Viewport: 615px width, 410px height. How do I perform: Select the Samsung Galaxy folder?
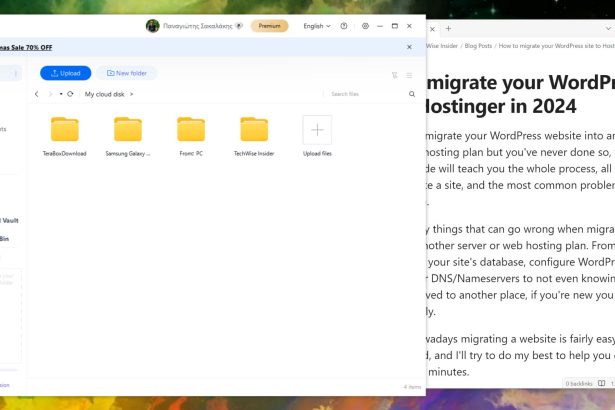click(x=128, y=136)
